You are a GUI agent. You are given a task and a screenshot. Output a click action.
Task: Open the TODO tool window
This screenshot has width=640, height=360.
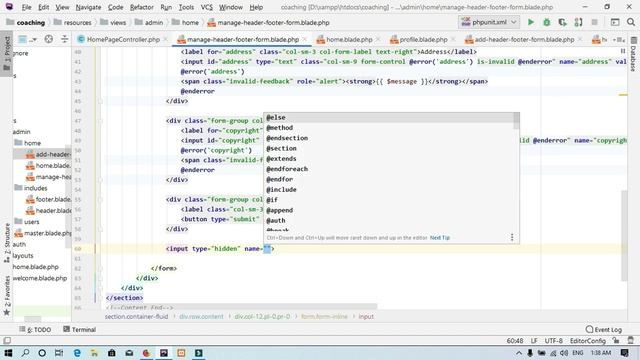[35, 329]
